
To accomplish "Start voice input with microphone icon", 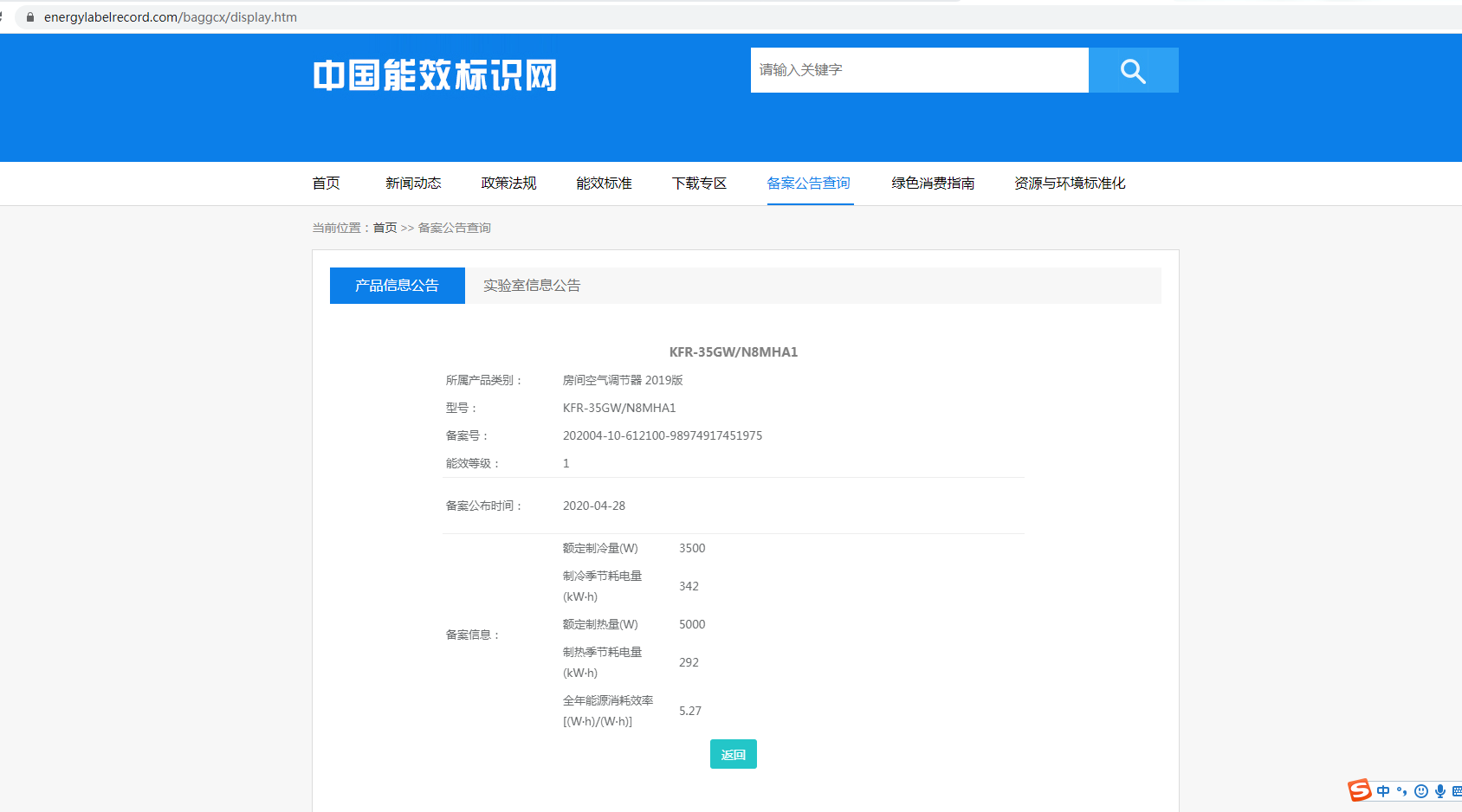I will coord(1439,791).
